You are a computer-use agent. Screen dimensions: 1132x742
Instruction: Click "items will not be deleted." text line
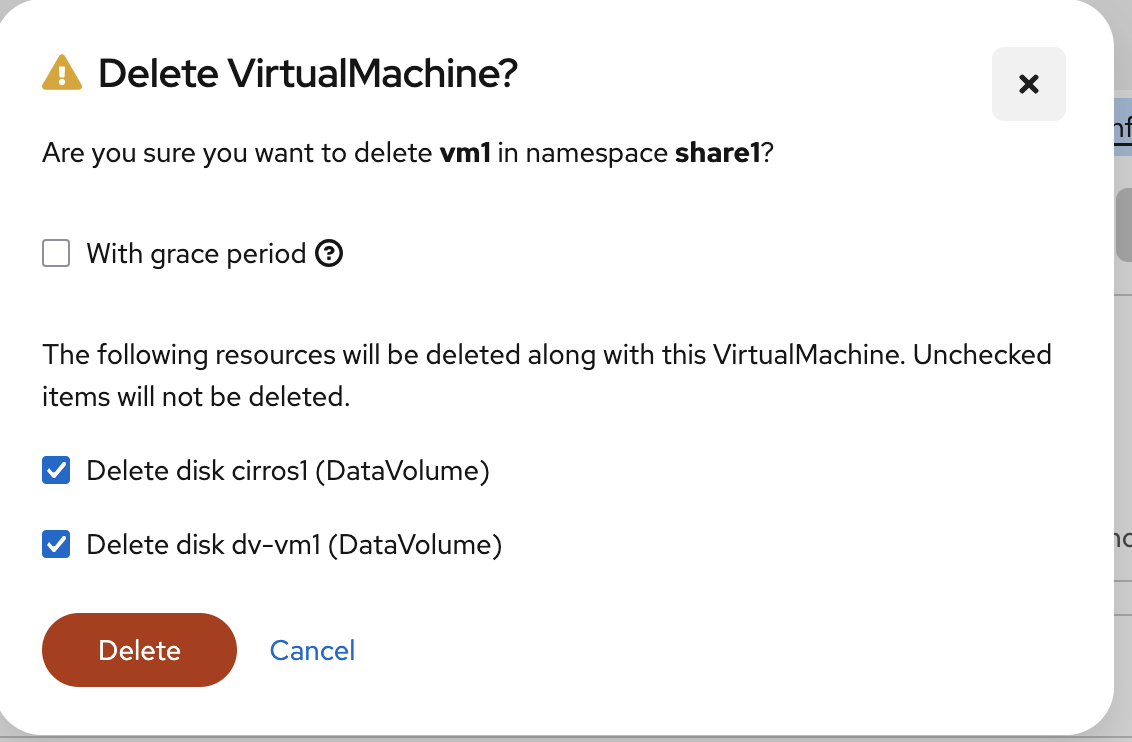[x=196, y=397]
